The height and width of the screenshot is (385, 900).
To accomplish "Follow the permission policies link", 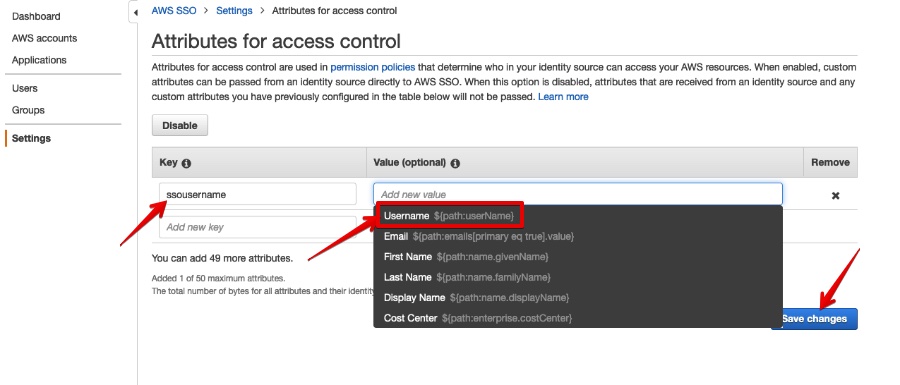I will (373, 68).
